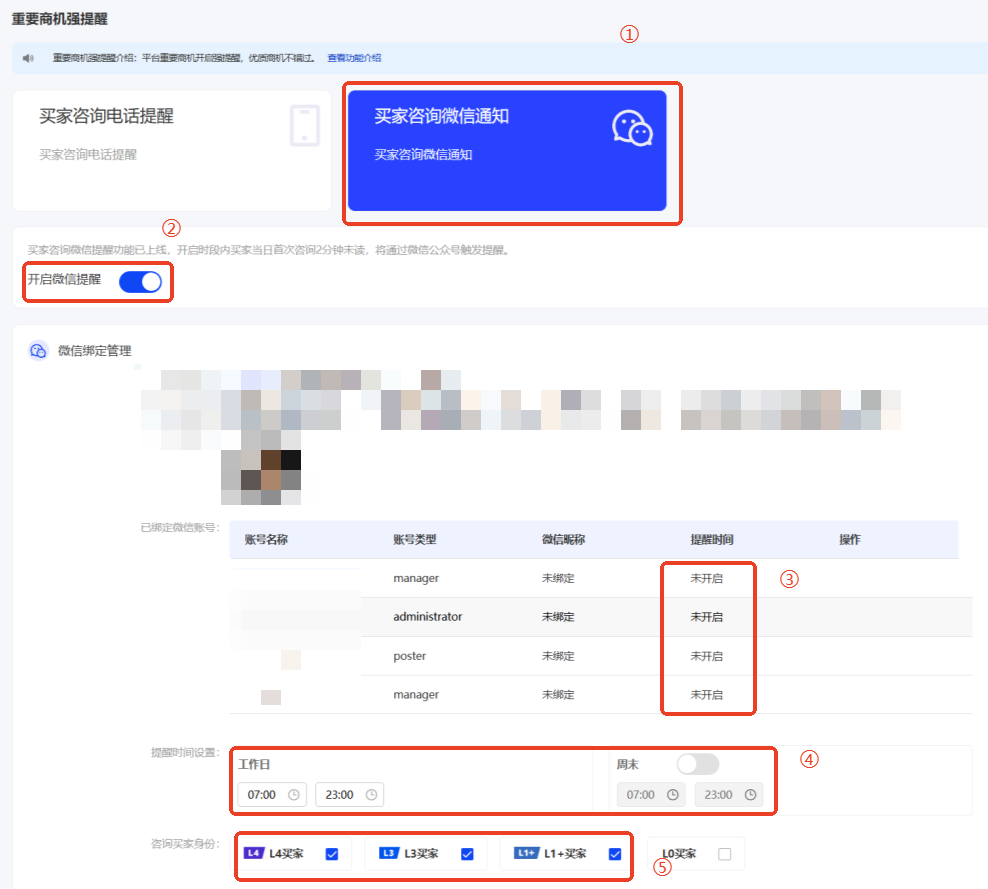
Task: Uncheck the L3买家 checkbox
Action: [467, 854]
